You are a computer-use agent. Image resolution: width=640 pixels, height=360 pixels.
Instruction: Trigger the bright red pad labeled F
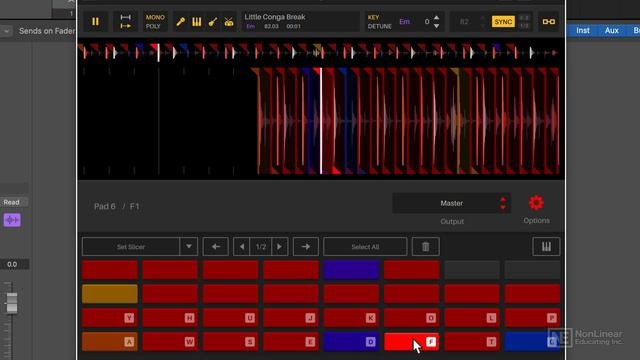tap(411, 342)
